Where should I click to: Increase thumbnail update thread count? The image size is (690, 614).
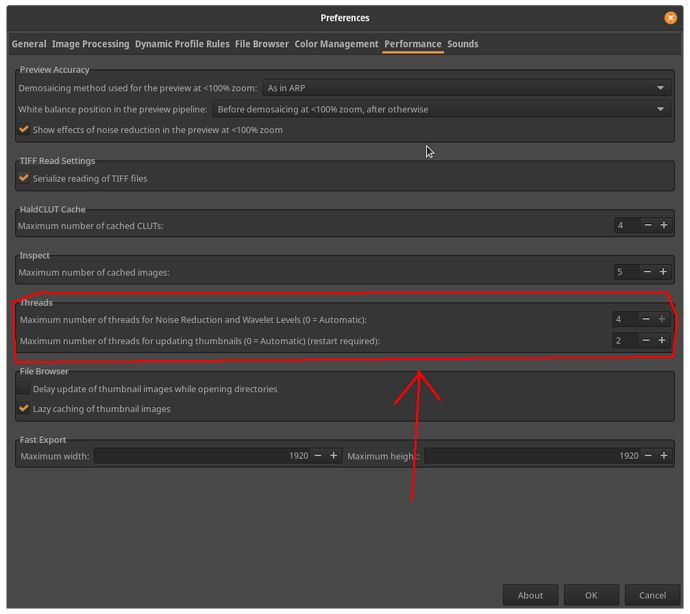[663, 341]
